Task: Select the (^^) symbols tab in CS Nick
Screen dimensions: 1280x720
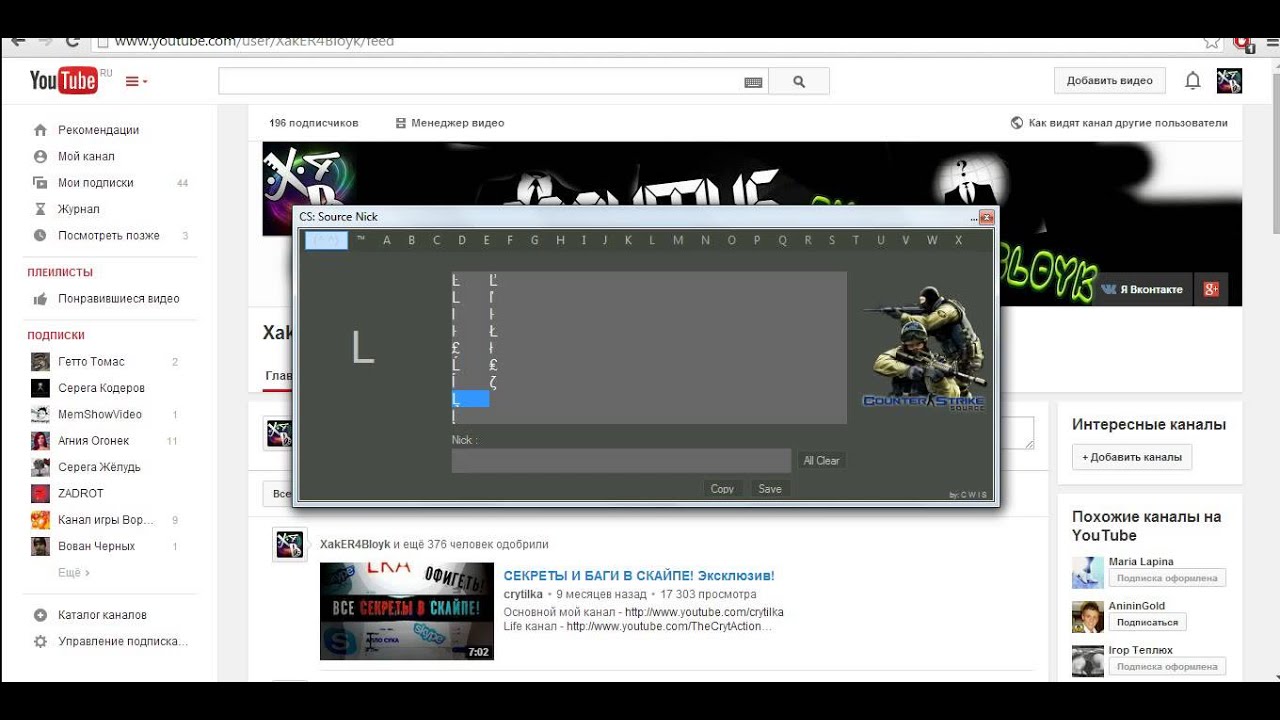Action: [326, 240]
